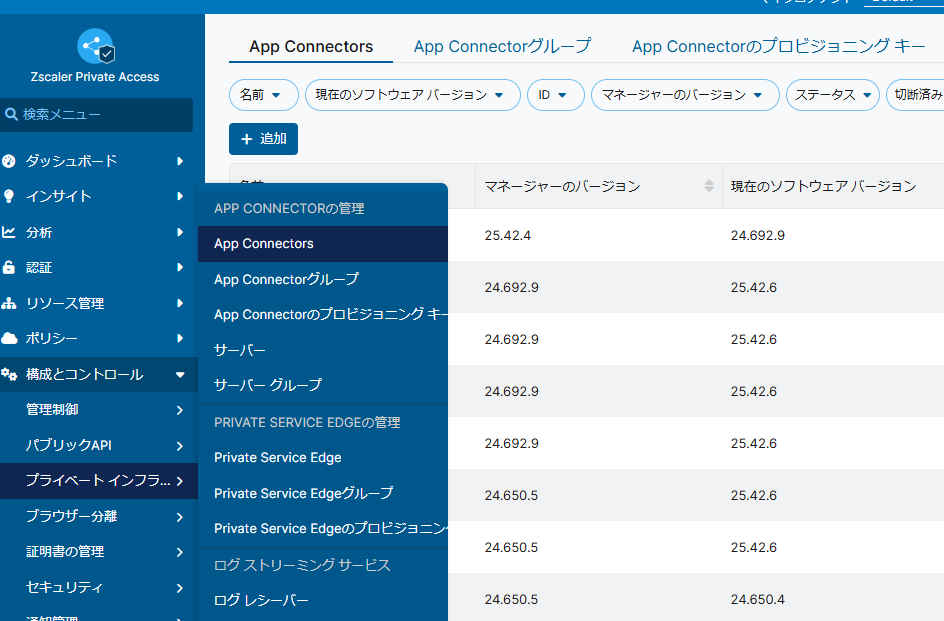Expand the リソース管理 submenu arrow

tap(179, 303)
